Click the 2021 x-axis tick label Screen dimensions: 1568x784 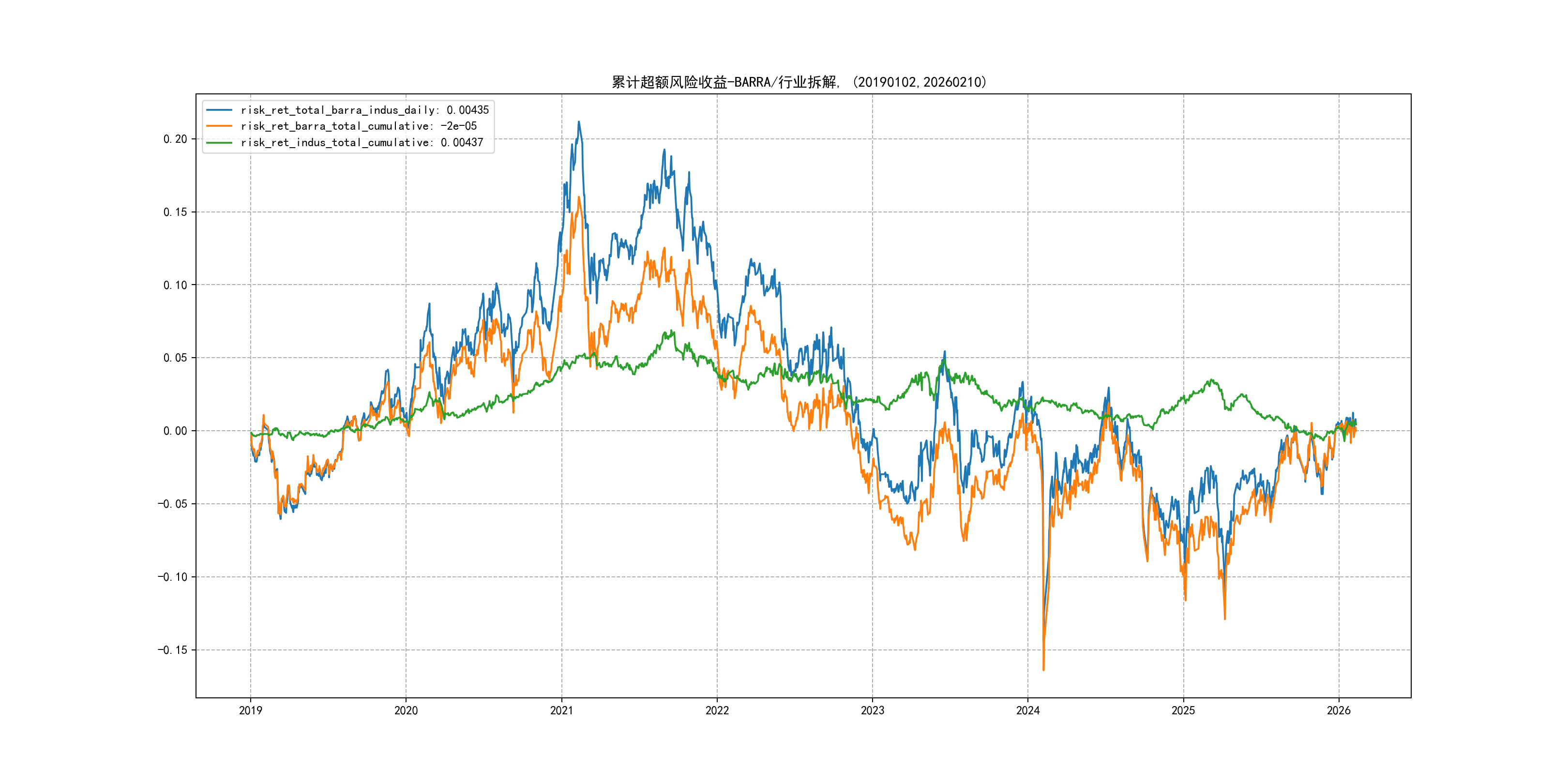[x=561, y=710]
